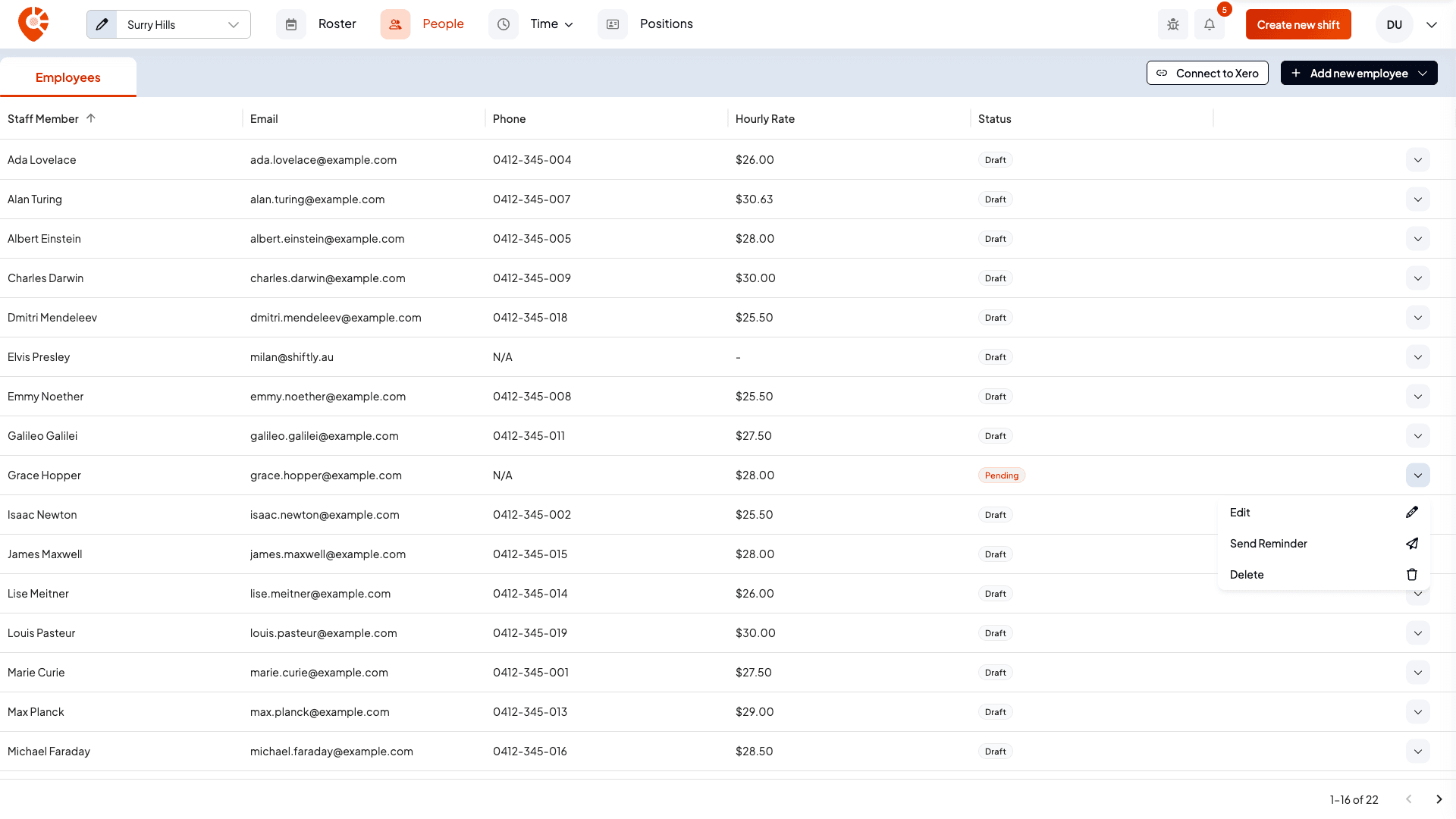Expand actions for Louis Pasteur row
The image size is (1456, 819).
pyautogui.click(x=1417, y=633)
